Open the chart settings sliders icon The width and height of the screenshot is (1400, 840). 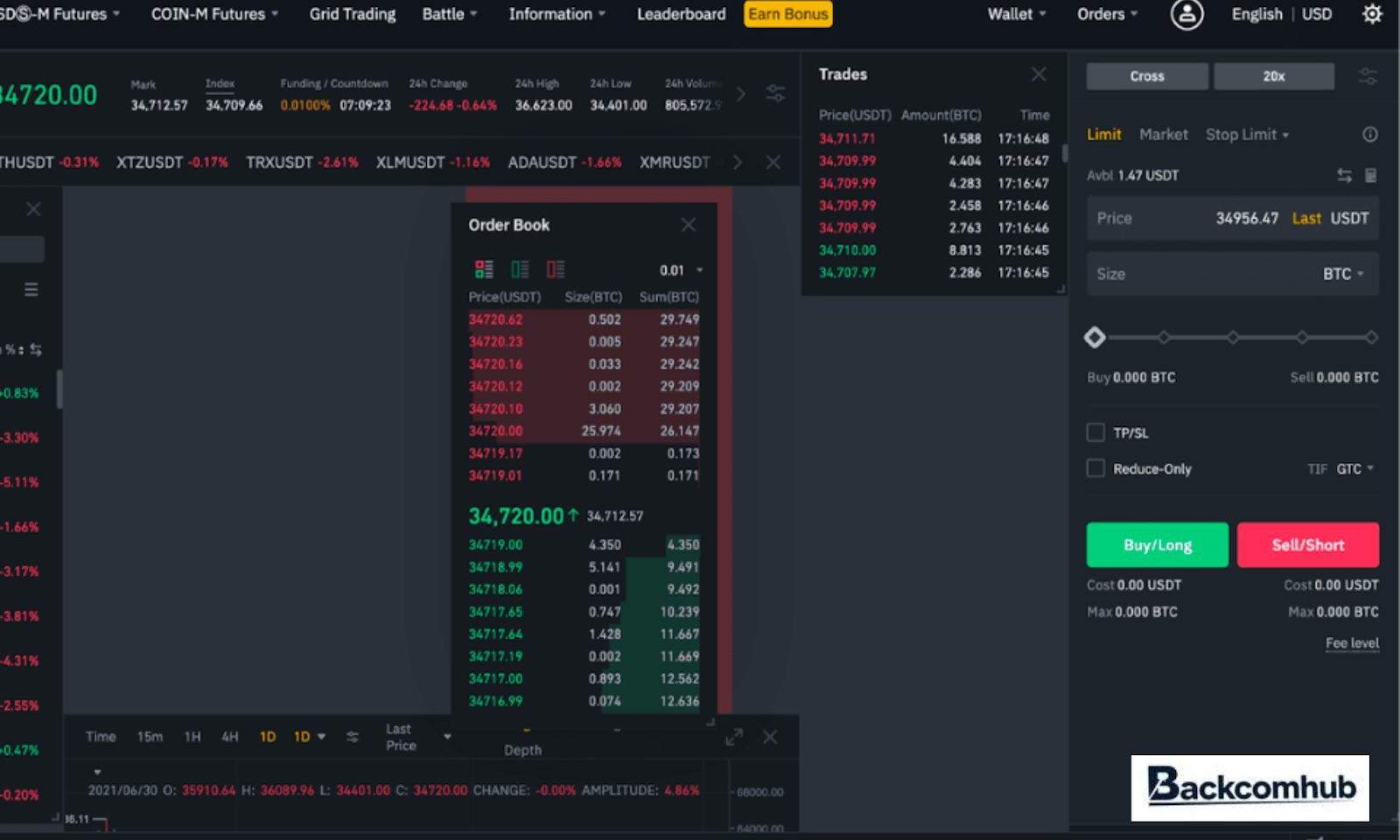tap(353, 737)
